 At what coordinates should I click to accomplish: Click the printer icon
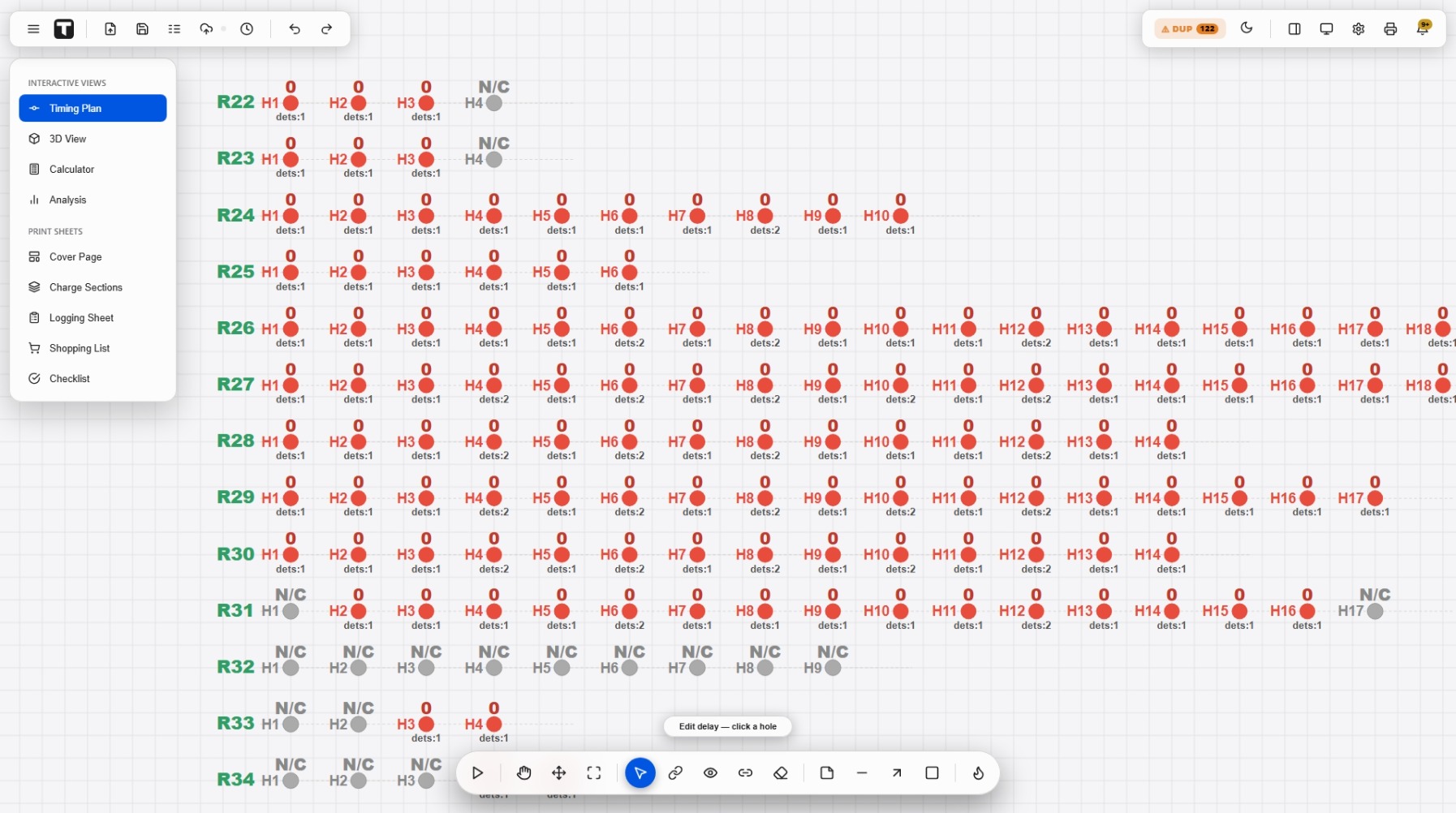1390,29
